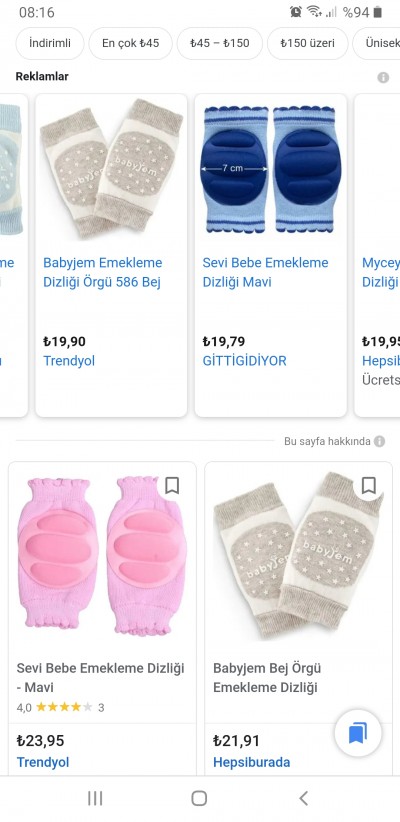400x822 pixels.
Task: Tap the Reklamlar info icon
Action: point(383,78)
